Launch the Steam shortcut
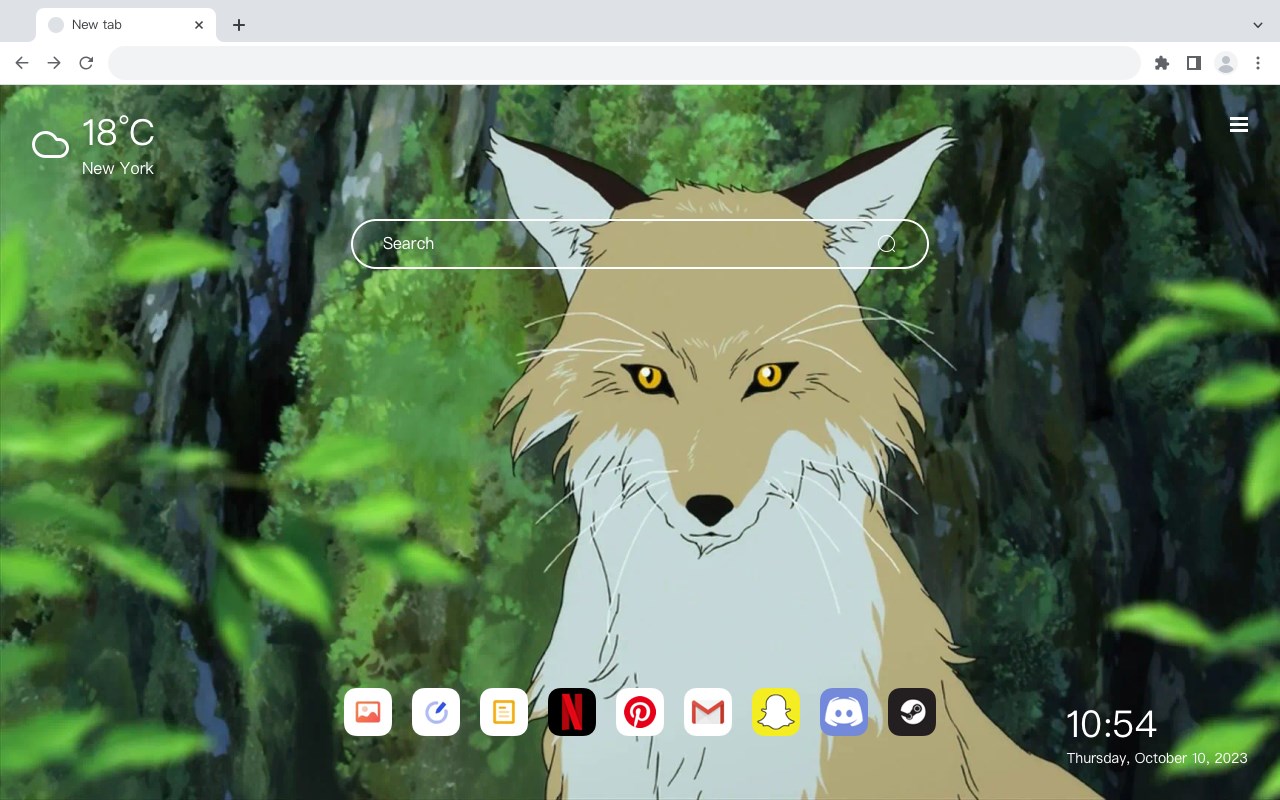1280x800 pixels. [x=912, y=712]
